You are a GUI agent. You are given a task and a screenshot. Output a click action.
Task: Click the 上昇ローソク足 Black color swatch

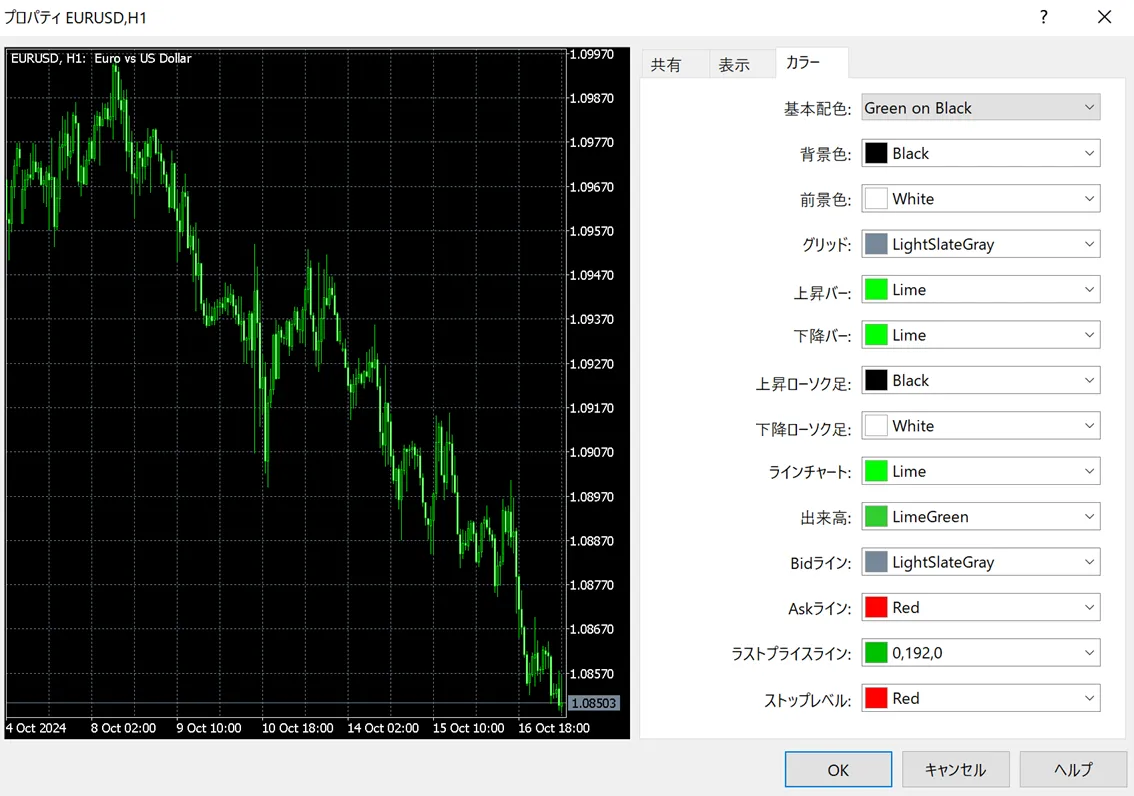click(x=876, y=381)
